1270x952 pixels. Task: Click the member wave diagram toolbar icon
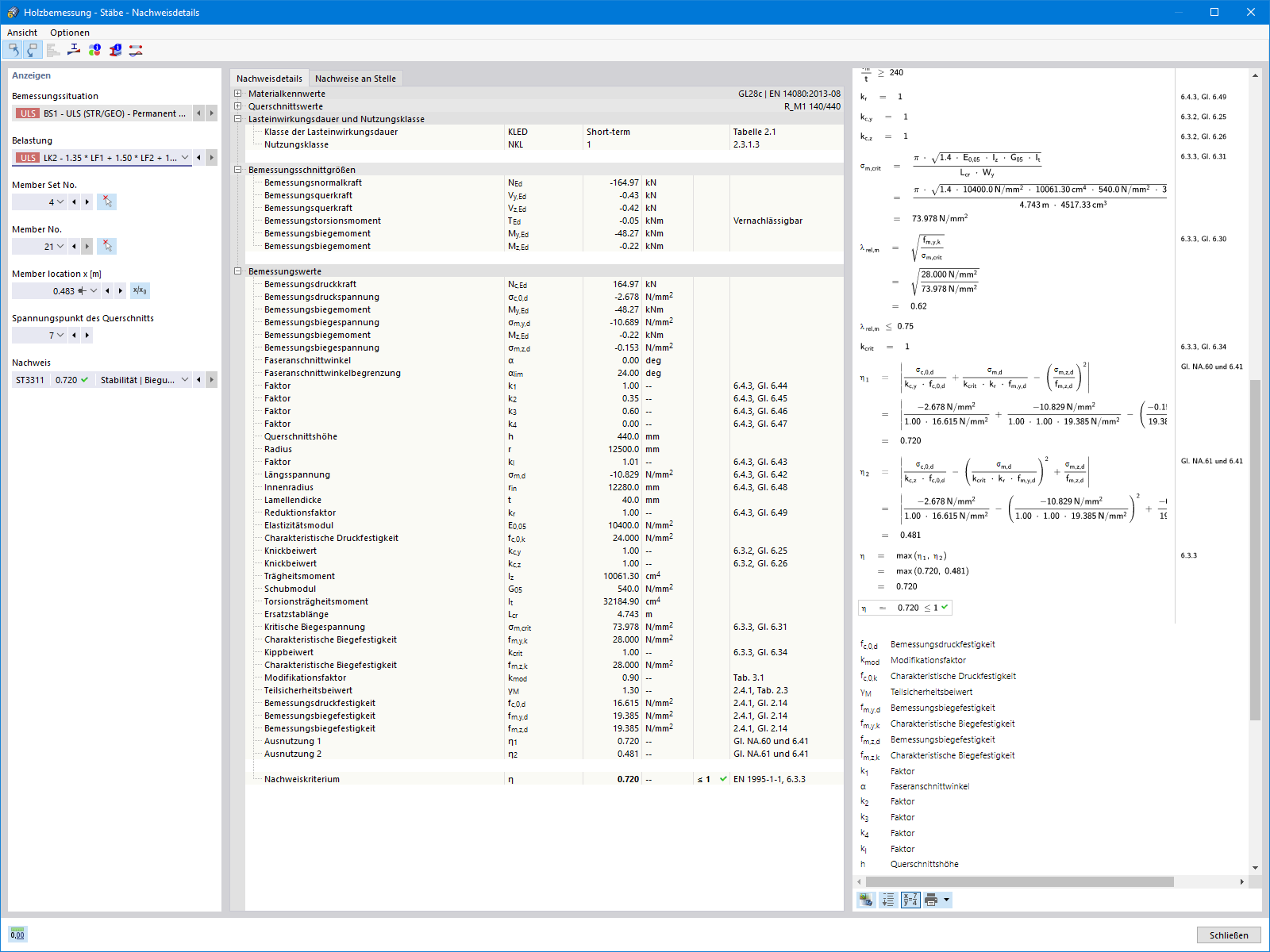136,50
